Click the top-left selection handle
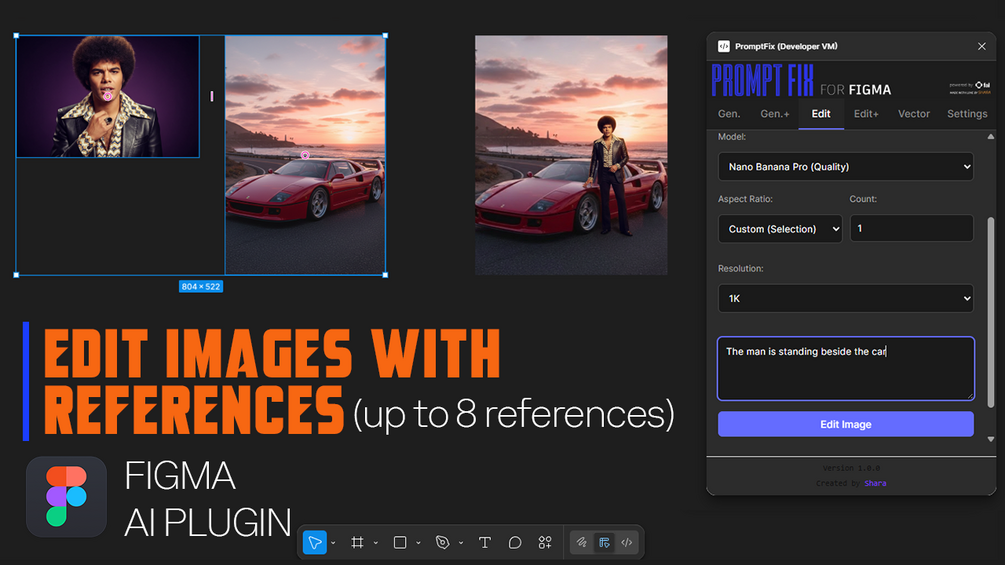This screenshot has height=565, width=1005. click(16, 36)
